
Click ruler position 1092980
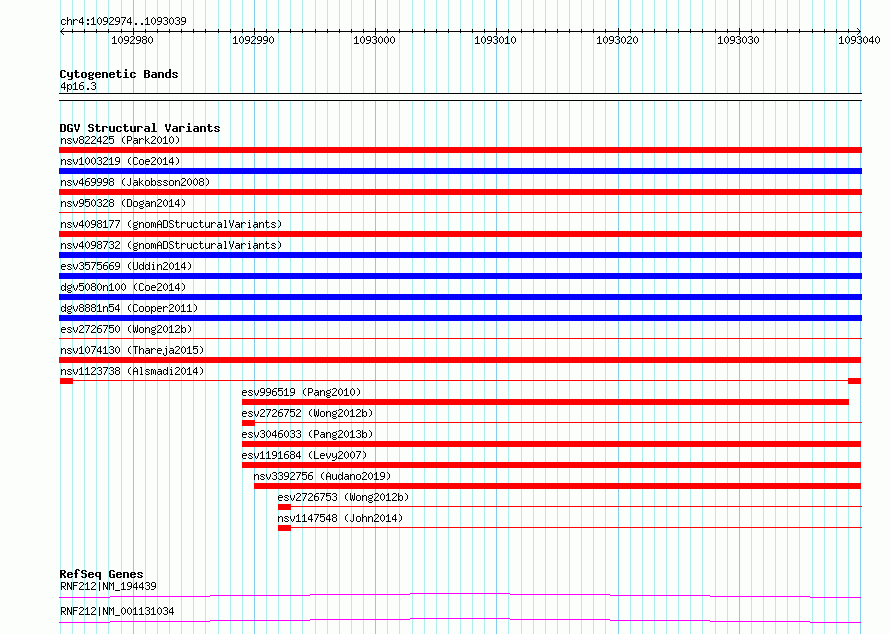click(x=132, y=40)
